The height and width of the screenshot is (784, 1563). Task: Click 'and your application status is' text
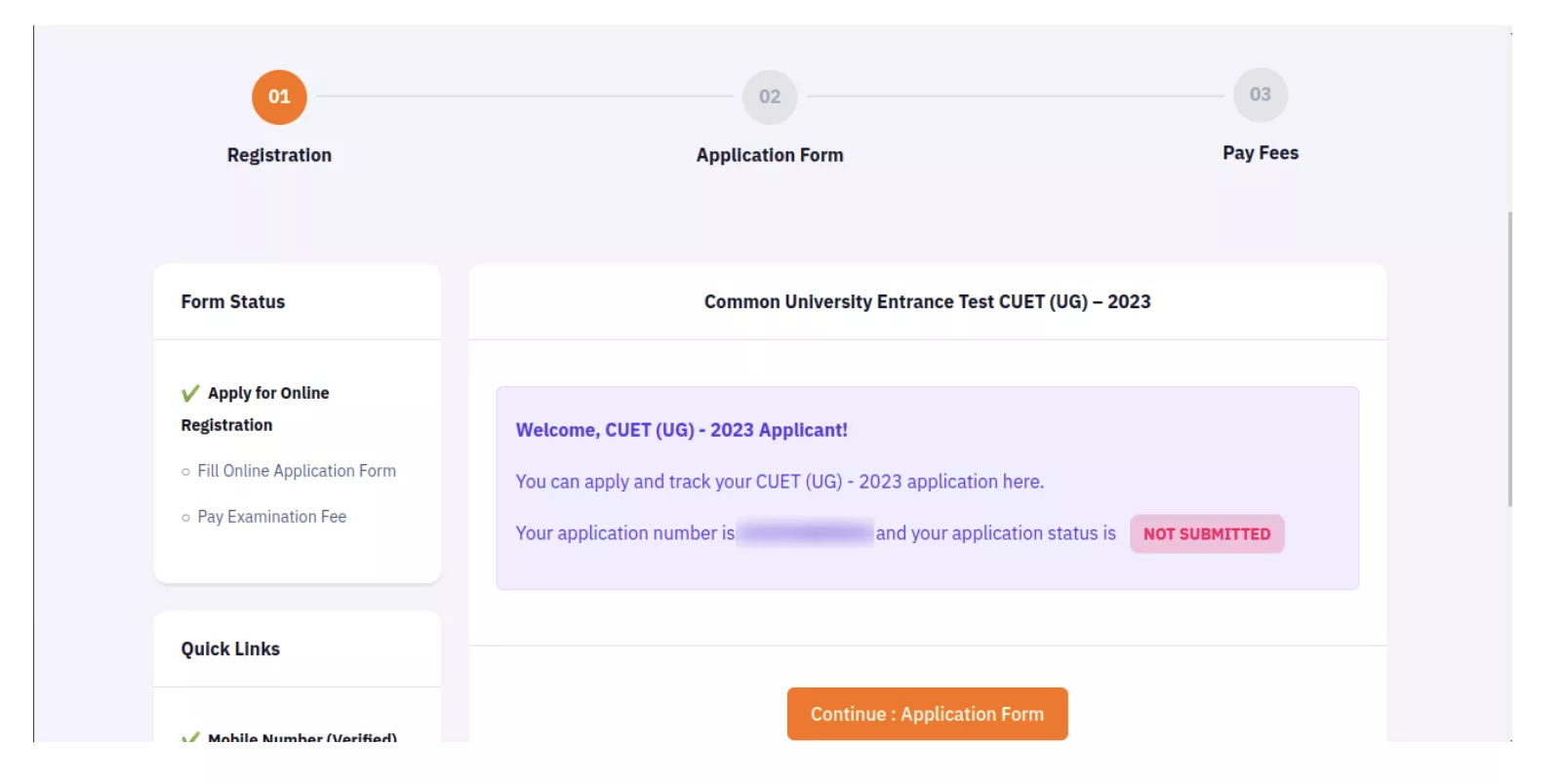[996, 533]
